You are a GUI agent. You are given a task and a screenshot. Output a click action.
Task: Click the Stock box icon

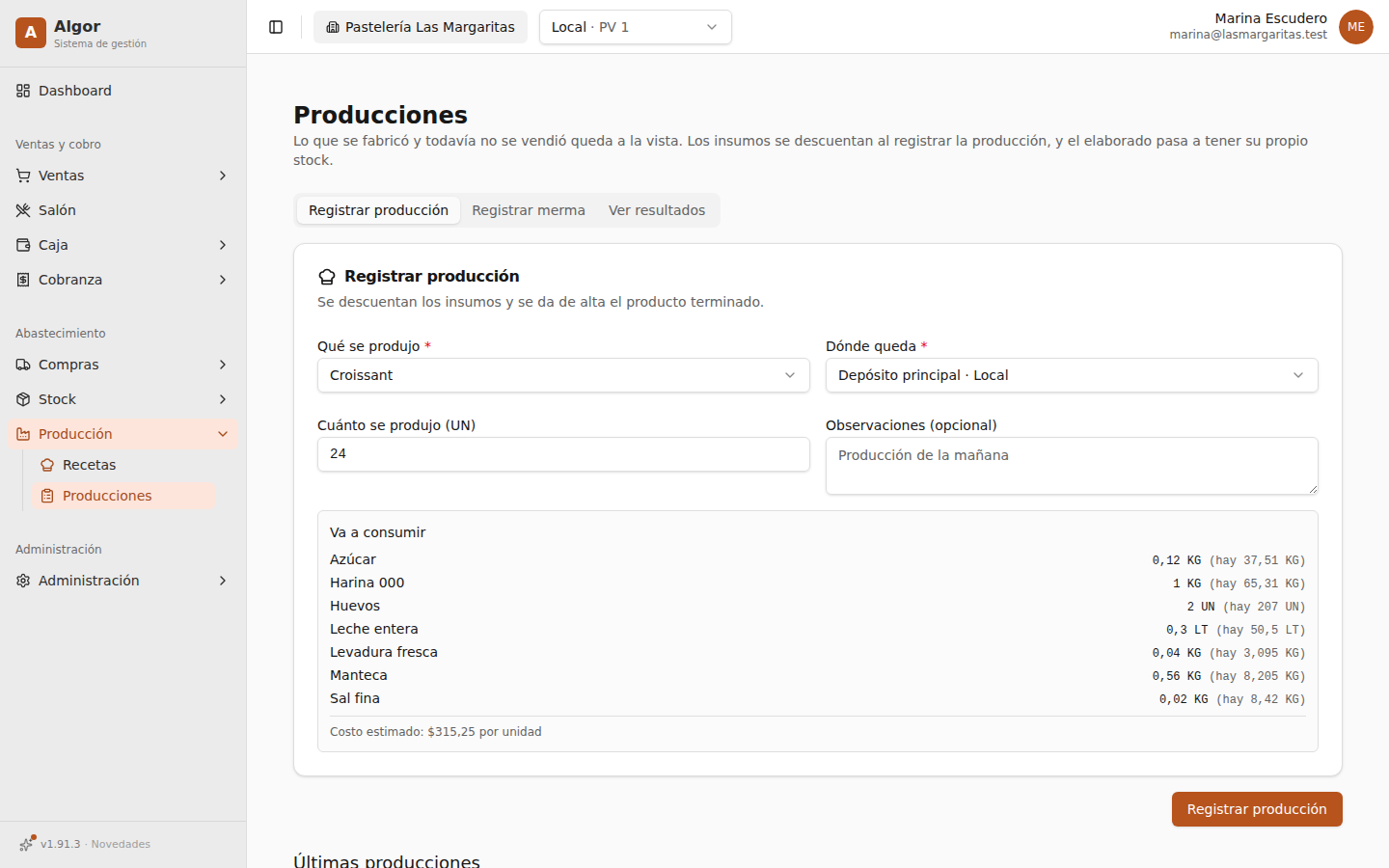tap(23, 399)
